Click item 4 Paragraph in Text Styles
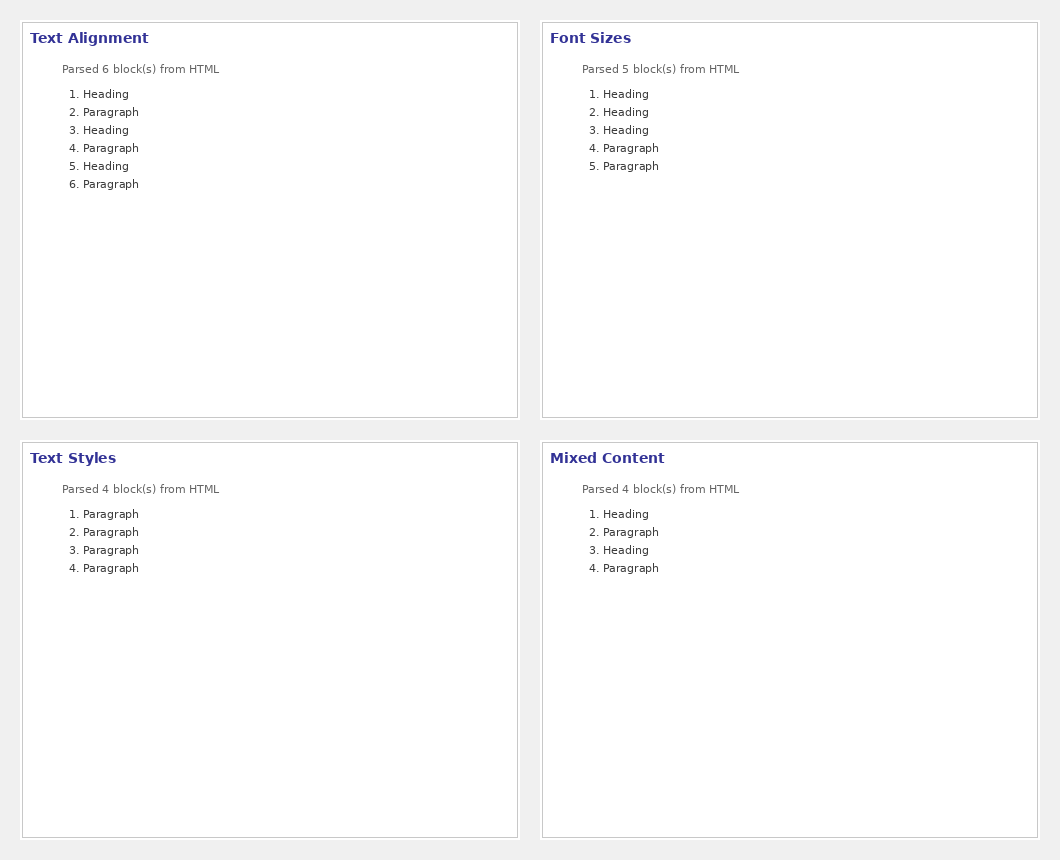This screenshot has width=1060, height=860. click(x=110, y=569)
